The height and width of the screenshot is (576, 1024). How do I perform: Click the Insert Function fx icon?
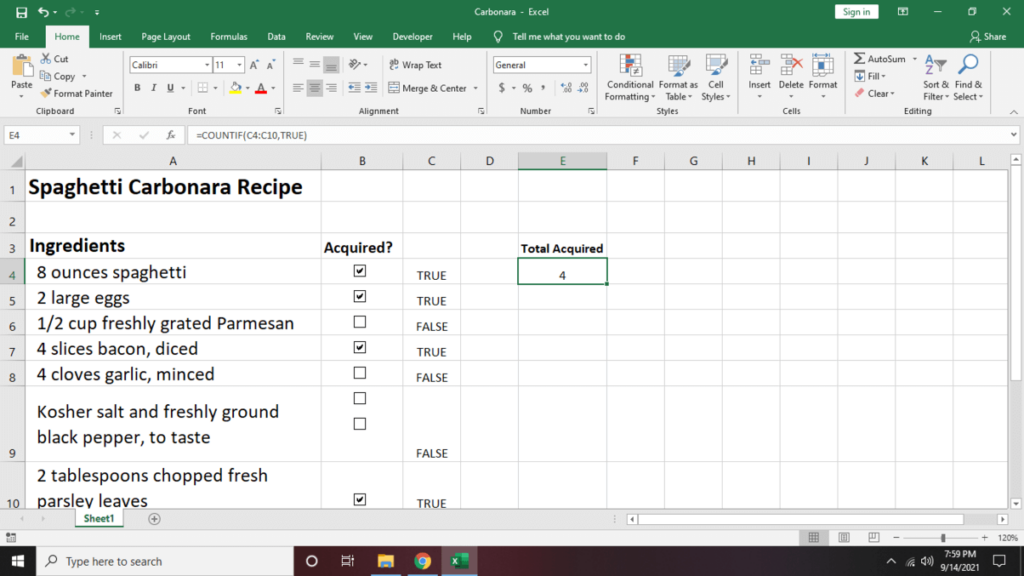click(171, 135)
